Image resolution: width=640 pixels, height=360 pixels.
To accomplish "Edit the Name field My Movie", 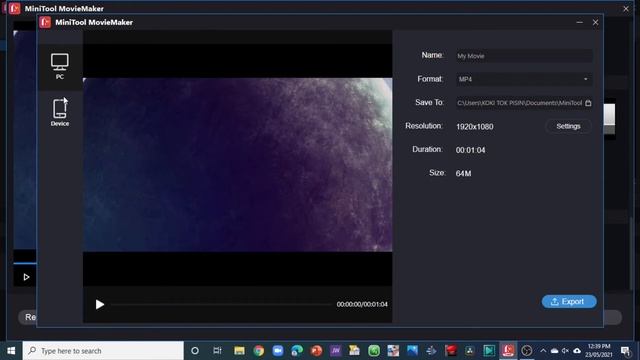I will (x=524, y=56).
